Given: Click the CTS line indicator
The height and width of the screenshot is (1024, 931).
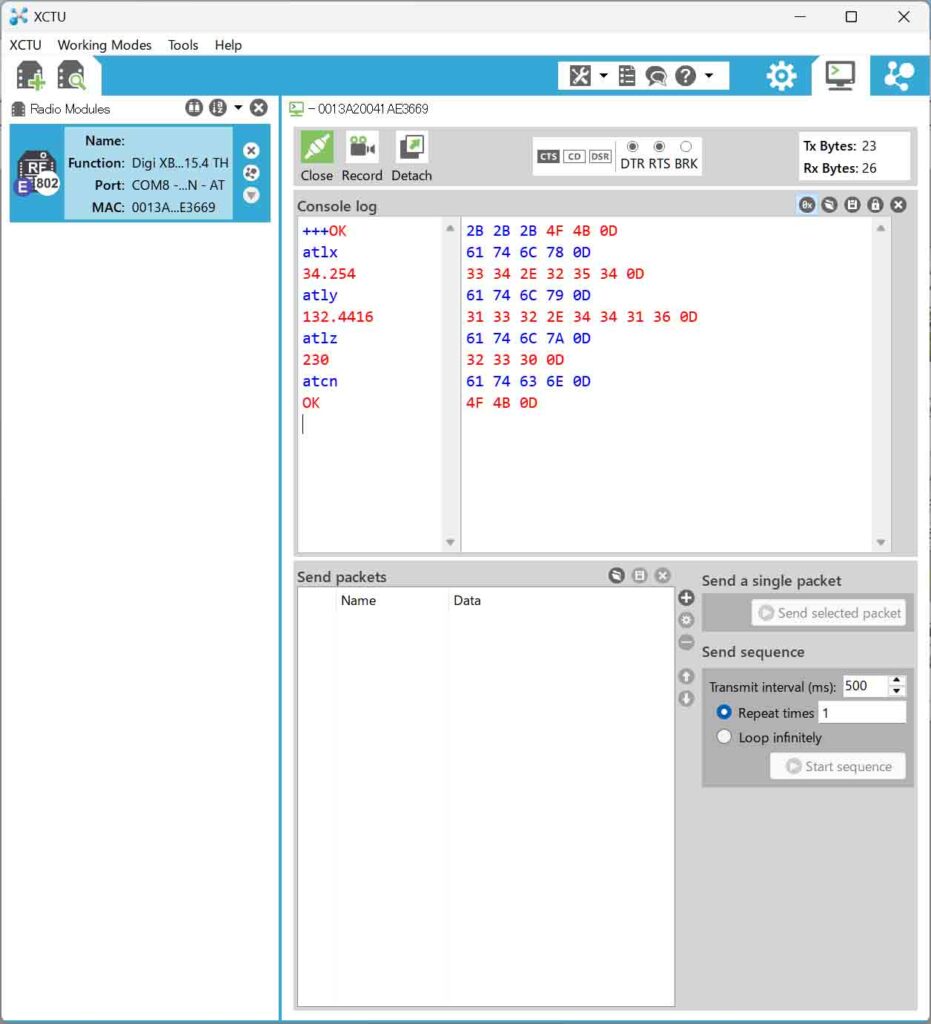Looking at the screenshot, I should pos(548,156).
